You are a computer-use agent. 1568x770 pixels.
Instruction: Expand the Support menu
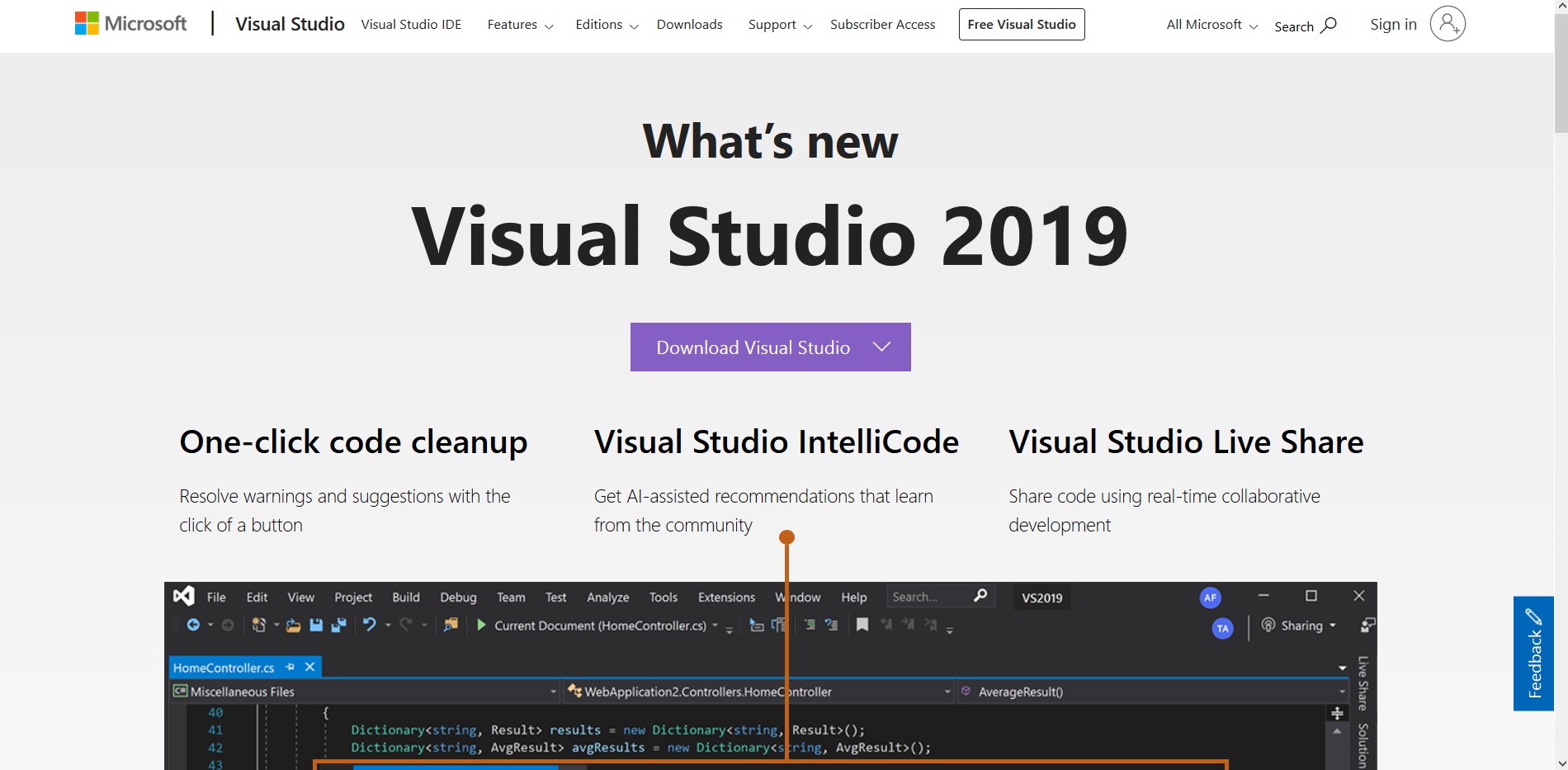tap(780, 25)
